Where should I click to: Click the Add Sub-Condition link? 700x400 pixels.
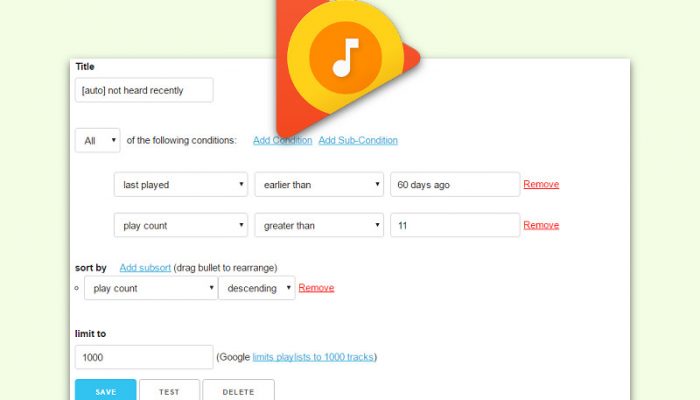coord(358,140)
